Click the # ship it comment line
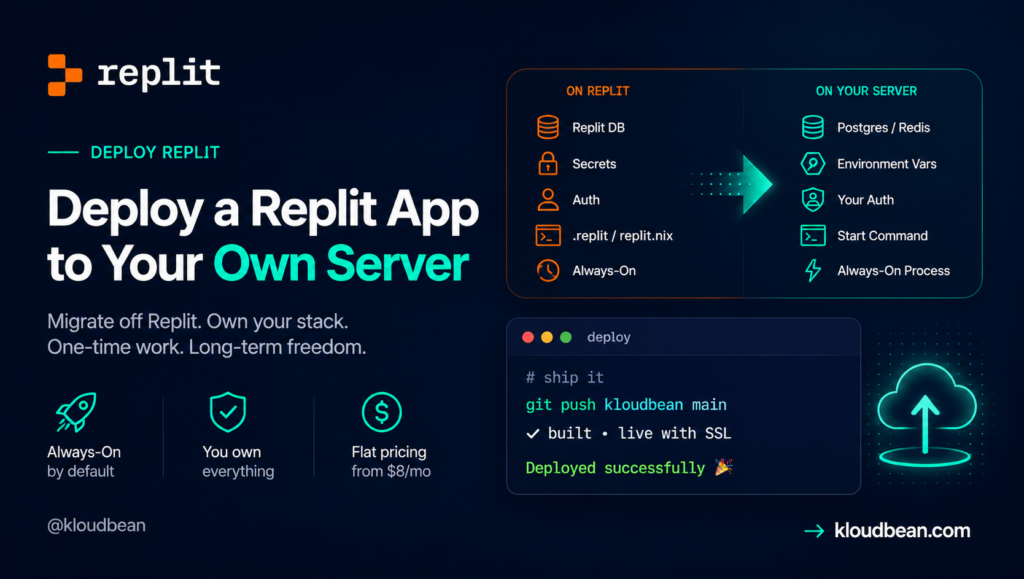Image resolution: width=1024 pixels, height=579 pixels. pyautogui.click(x=565, y=377)
